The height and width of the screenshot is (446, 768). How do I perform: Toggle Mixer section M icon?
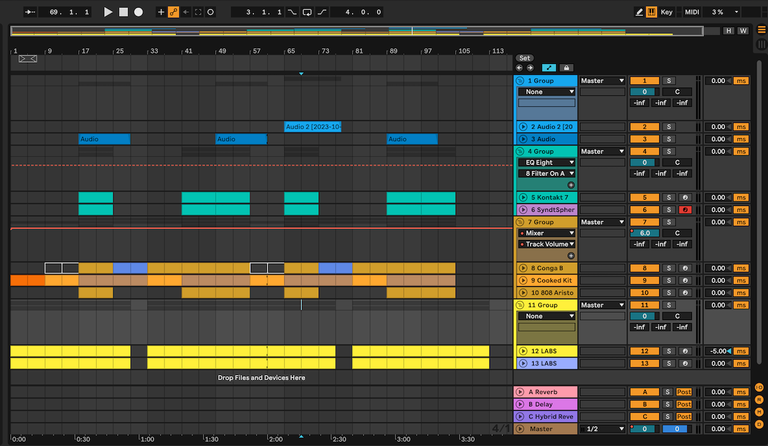[759, 412]
